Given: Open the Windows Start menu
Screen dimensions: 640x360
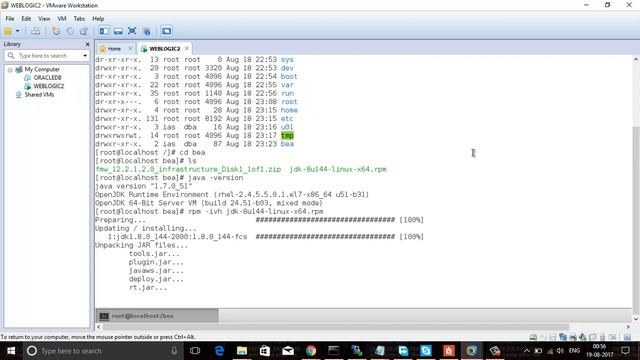Looking at the screenshot, I should click(11, 351).
